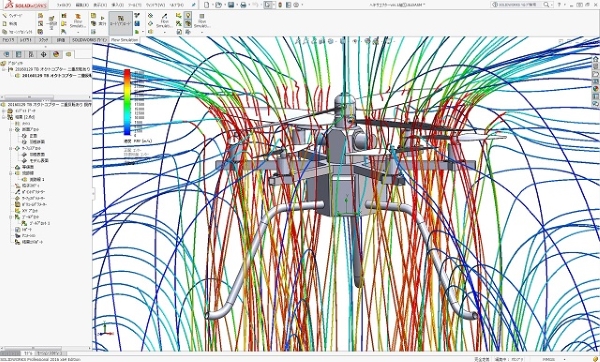The width and height of the screenshot is (600, 362).
Task: Open the DisplayManager color-ball panel tab
Action: tap(56, 54)
